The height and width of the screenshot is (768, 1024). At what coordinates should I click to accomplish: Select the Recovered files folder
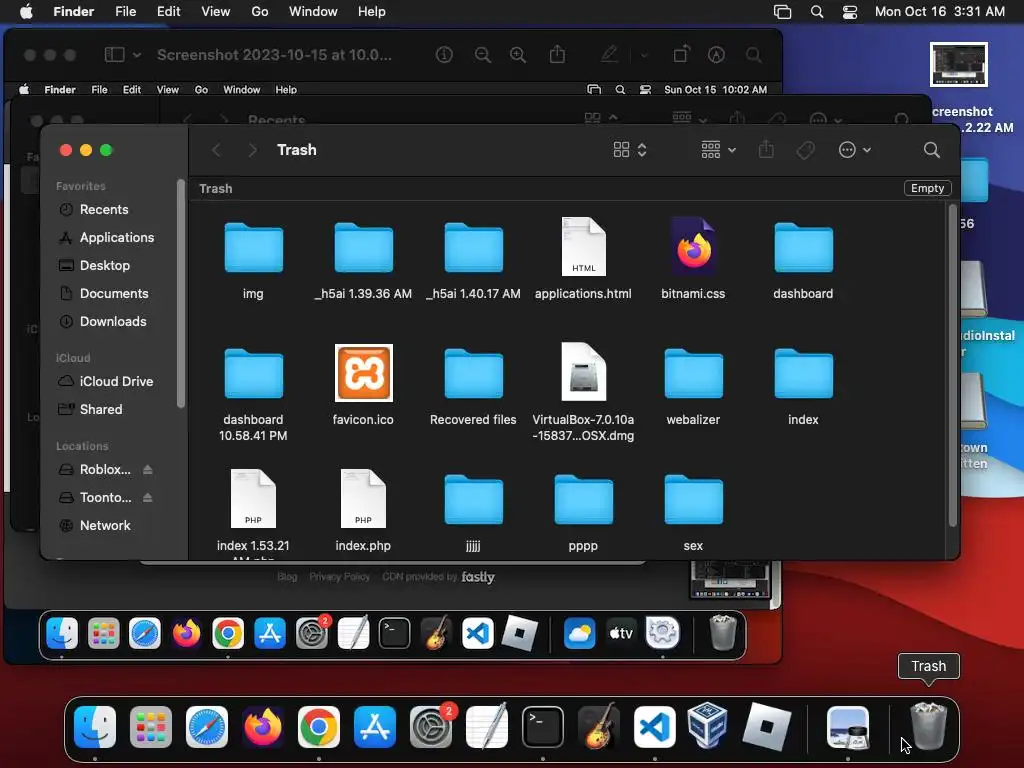(473, 374)
